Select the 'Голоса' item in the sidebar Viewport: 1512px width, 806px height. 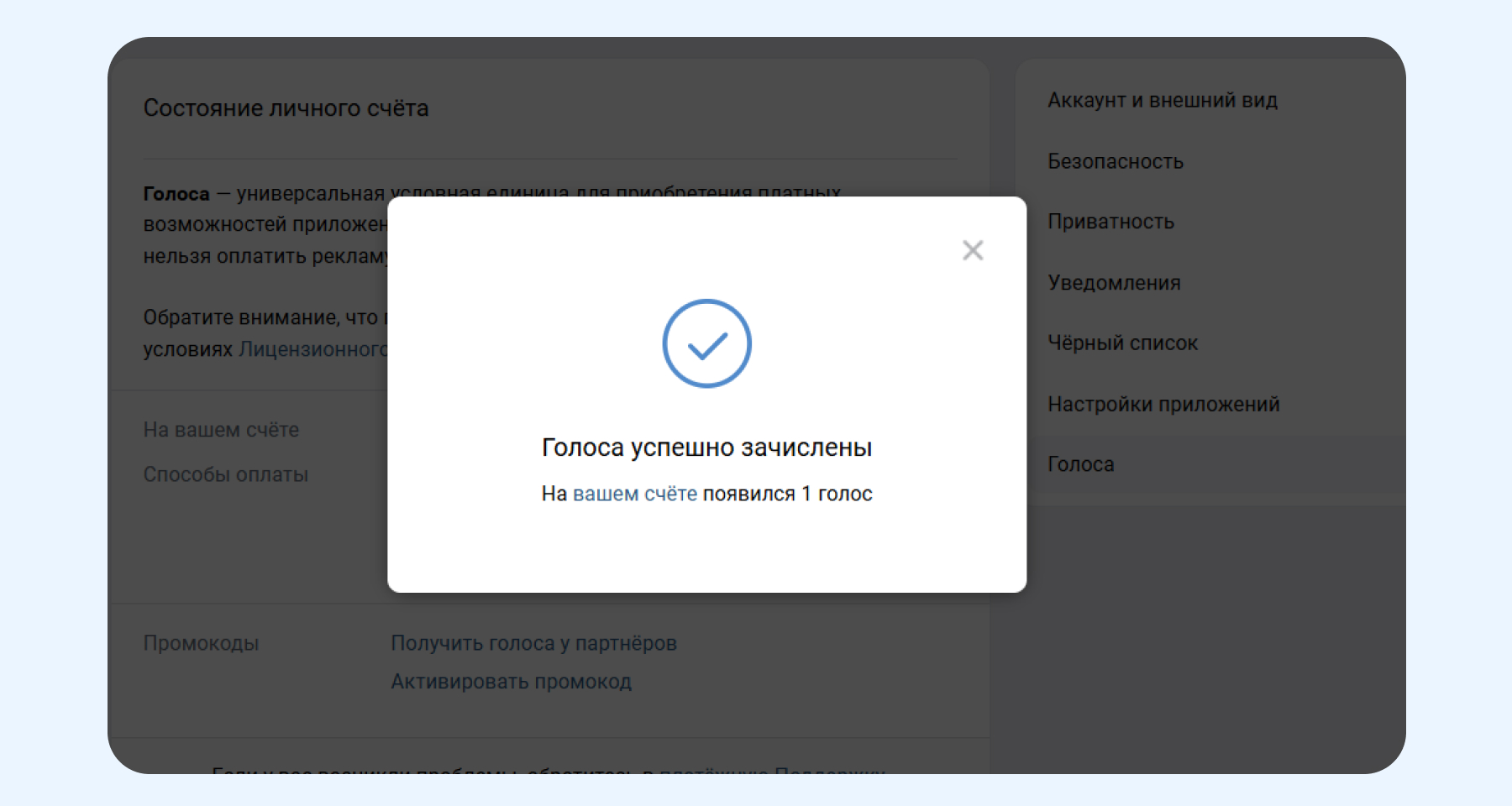pyautogui.click(x=1080, y=464)
